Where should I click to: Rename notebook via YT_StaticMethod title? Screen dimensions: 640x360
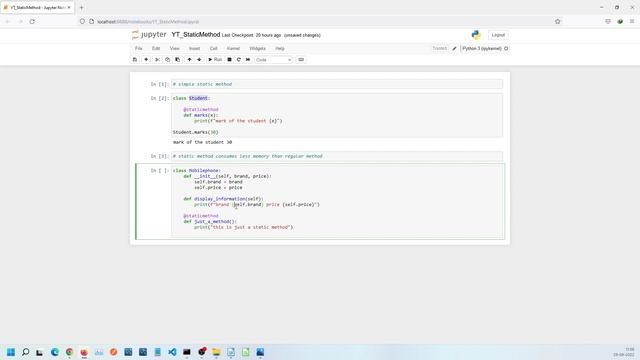[x=196, y=35]
